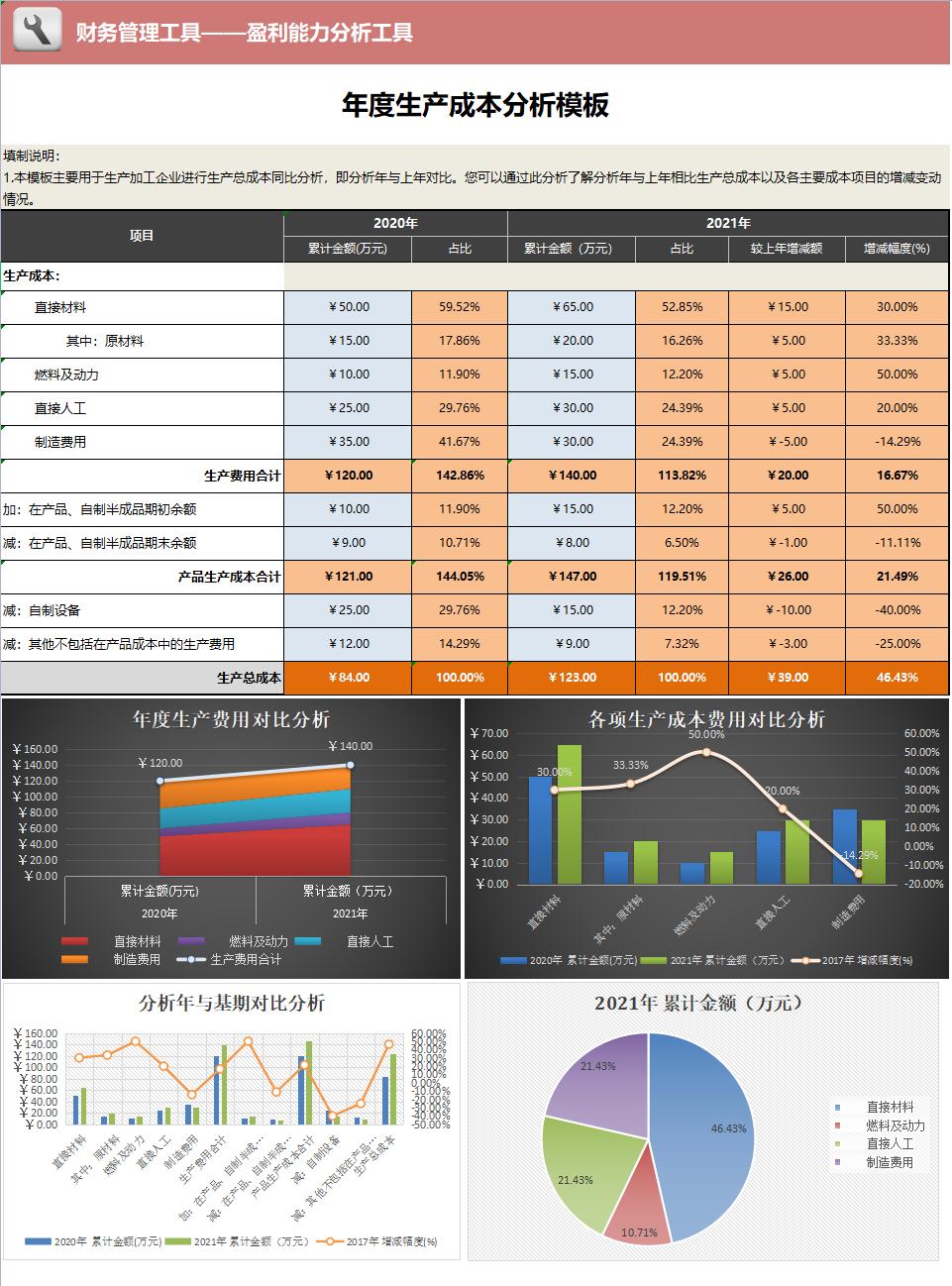Click the 生产总成本 total cell showing ¥123.00
The height and width of the screenshot is (1286, 952).
click(x=571, y=678)
